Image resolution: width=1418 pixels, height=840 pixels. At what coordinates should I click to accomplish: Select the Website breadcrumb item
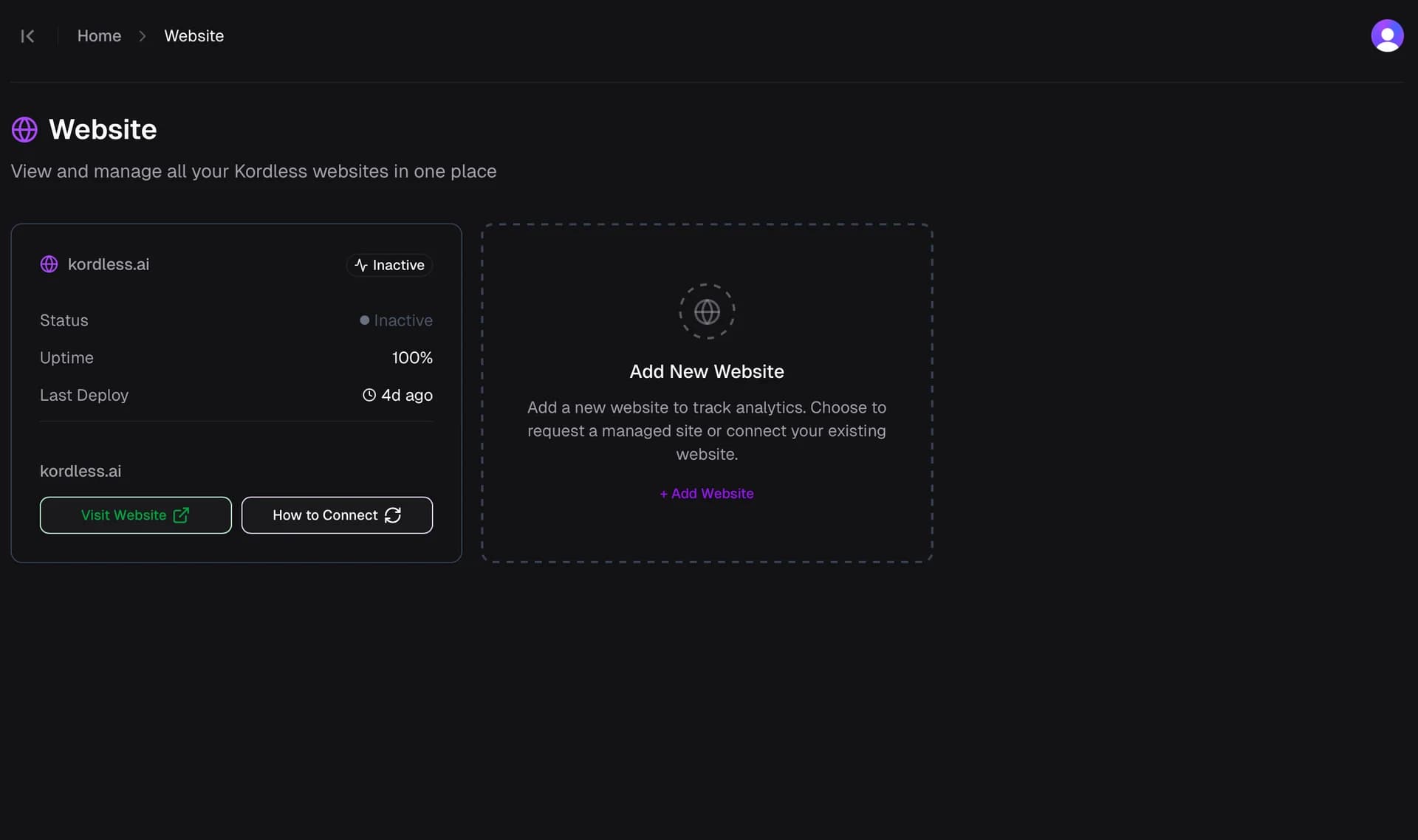point(193,35)
